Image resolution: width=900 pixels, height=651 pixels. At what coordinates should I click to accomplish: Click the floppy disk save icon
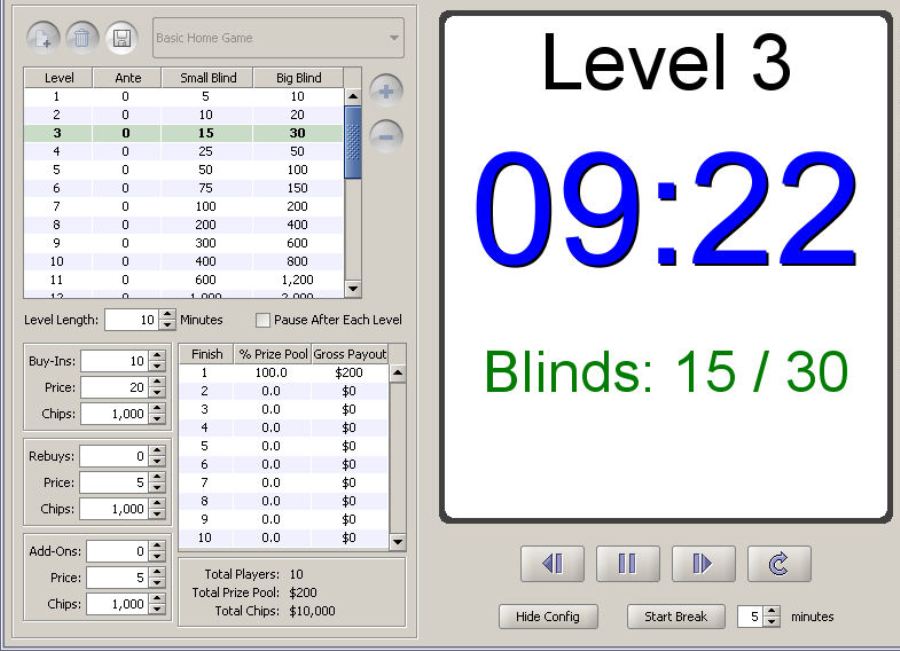click(121, 39)
